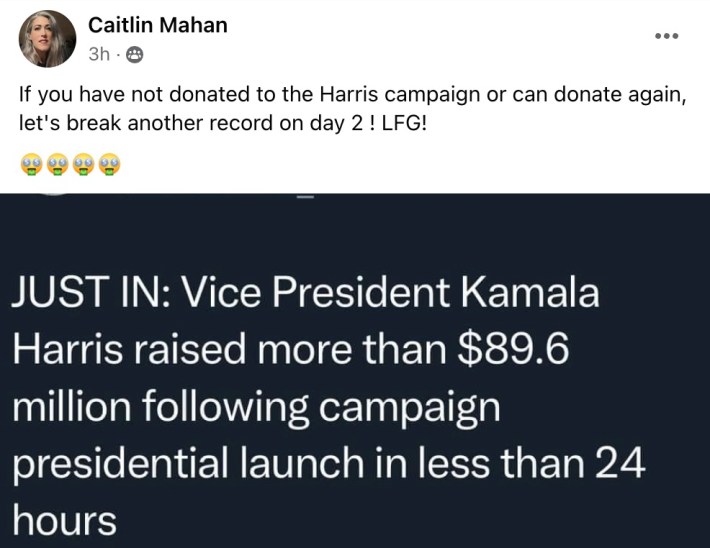Screen dimensions: 710x548
Task: Click the second money-mouth emoji
Action: pyautogui.click(x=57, y=164)
